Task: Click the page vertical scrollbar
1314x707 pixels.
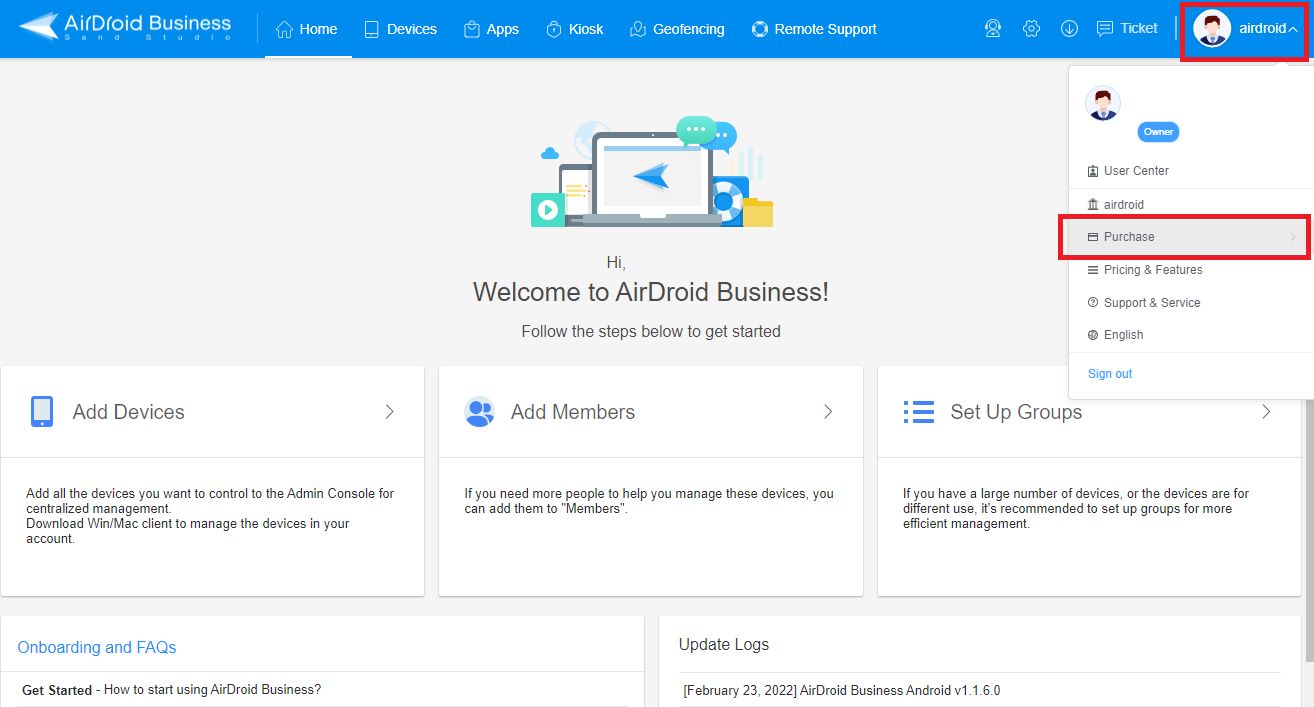Action: (1308, 530)
